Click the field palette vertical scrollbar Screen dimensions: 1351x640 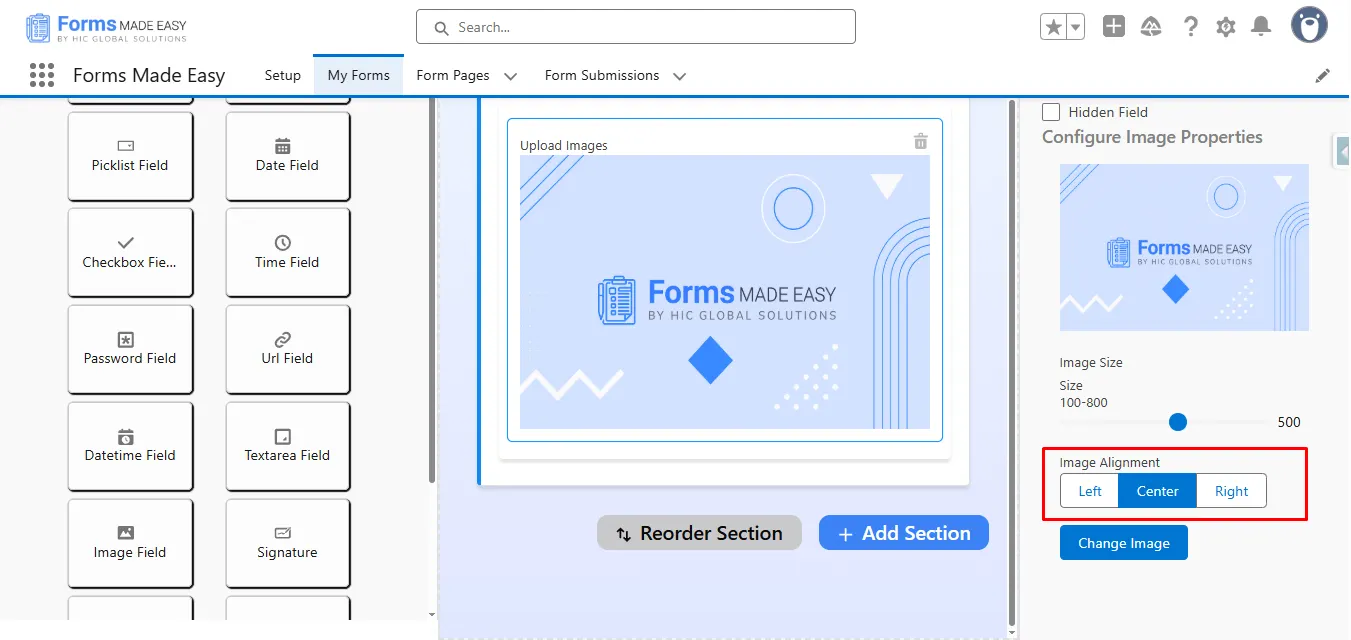(x=432, y=290)
